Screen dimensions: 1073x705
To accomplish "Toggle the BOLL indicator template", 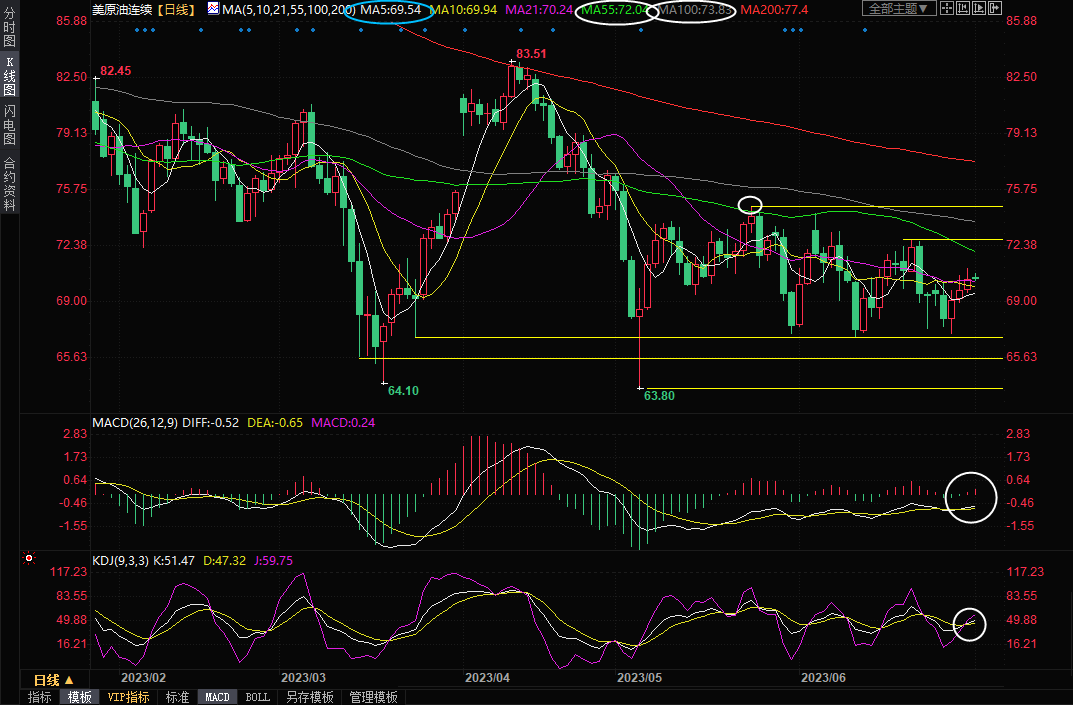I will pos(257,697).
